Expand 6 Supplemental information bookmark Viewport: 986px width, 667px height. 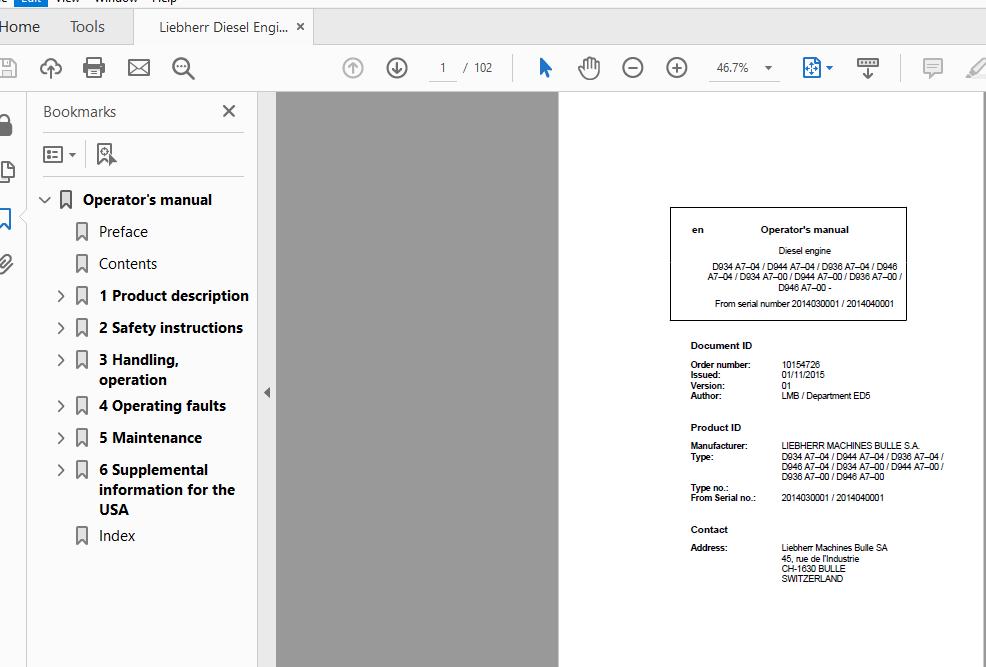click(61, 470)
